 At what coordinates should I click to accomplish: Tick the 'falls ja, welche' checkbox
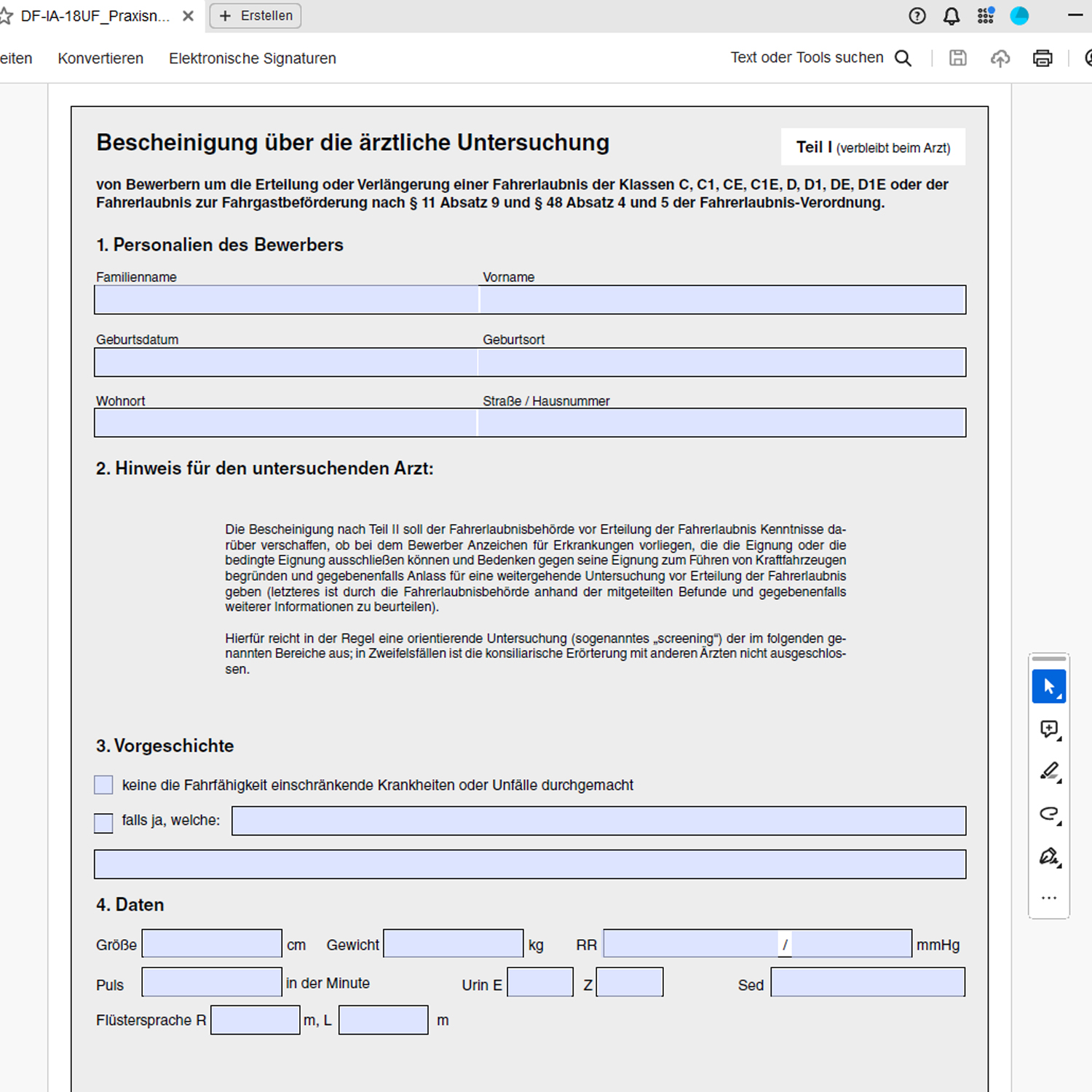pyautogui.click(x=104, y=823)
